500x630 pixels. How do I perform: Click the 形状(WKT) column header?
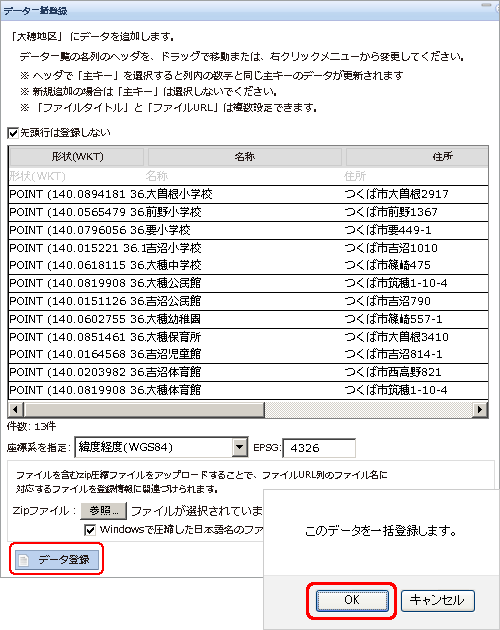[77, 157]
